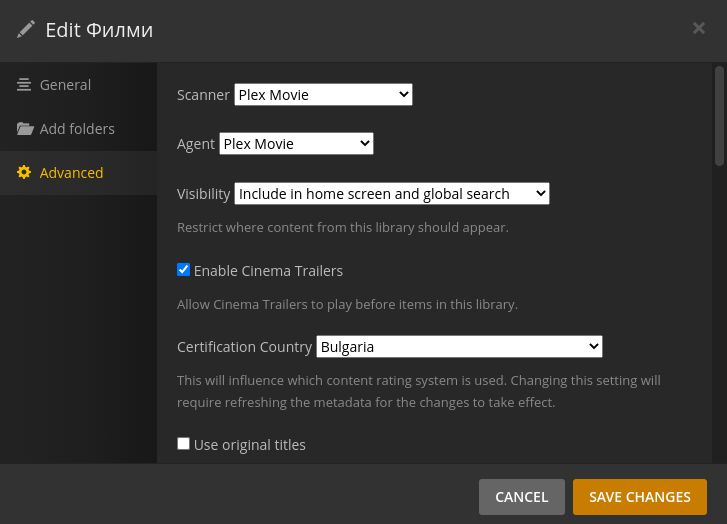Expand the Visibility dropdown

(391, 194)
